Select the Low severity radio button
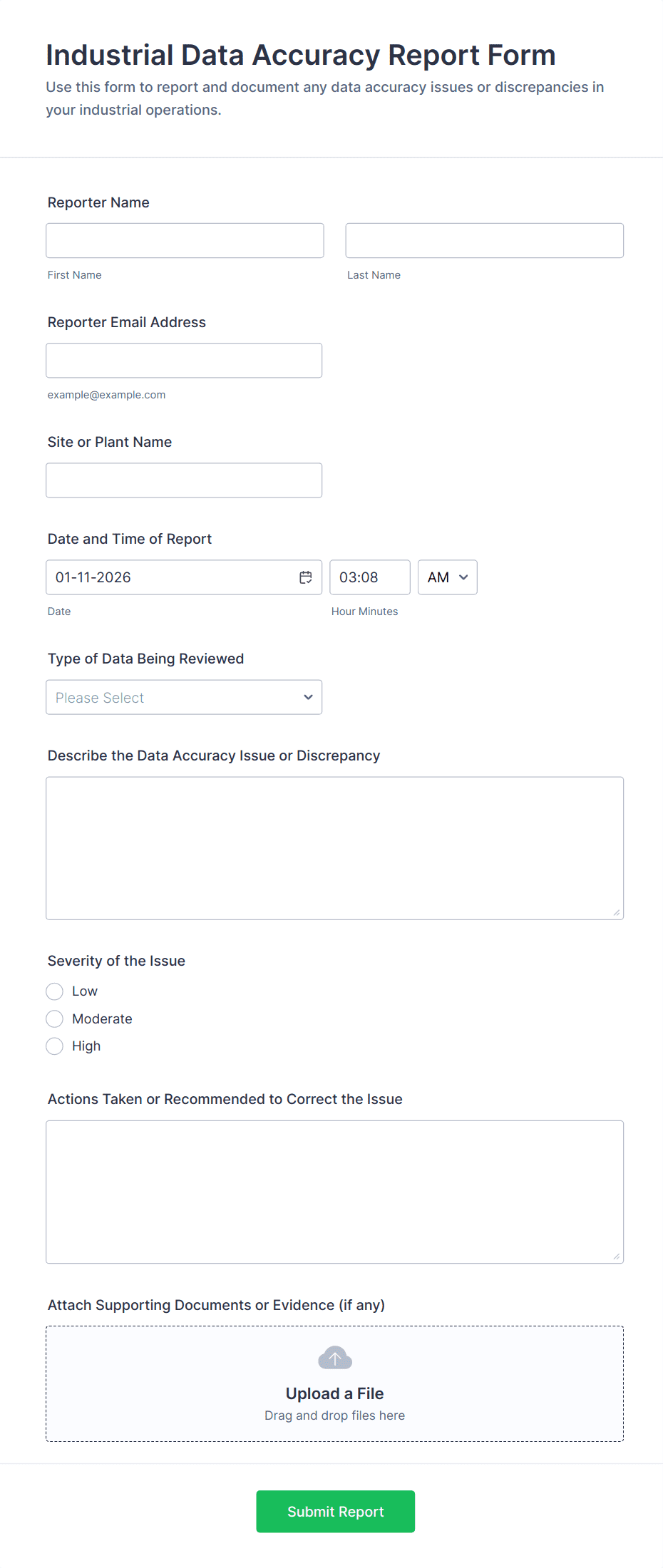 [55, 991]
